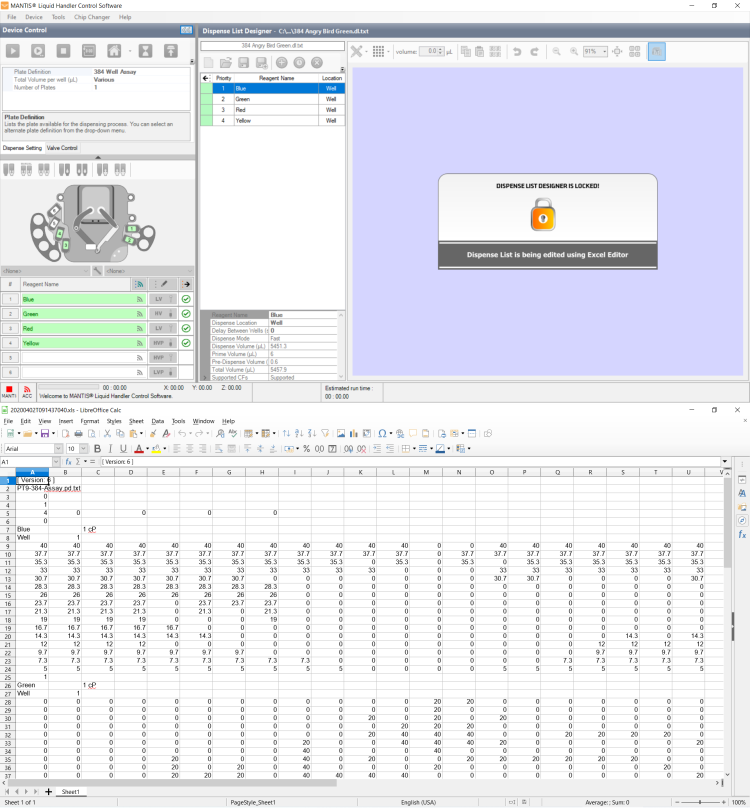This screenshot has height=808, width=750.
Task: Switch to the Valve Control tab
Action: [x=62, y=148]
